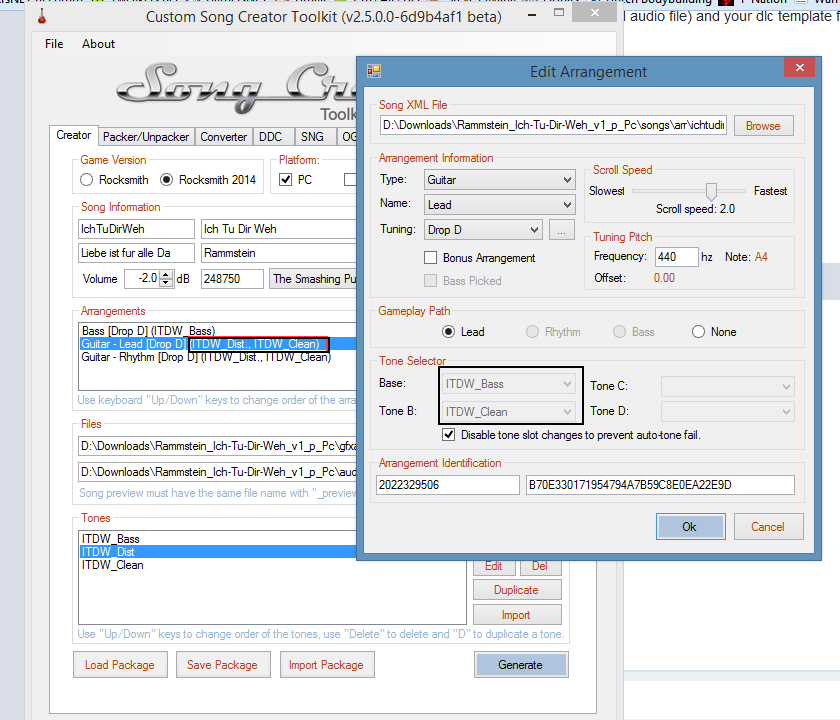Click the Song XML File path field
The width and height of the screenshot is (840, 720).
pos(553,125)
